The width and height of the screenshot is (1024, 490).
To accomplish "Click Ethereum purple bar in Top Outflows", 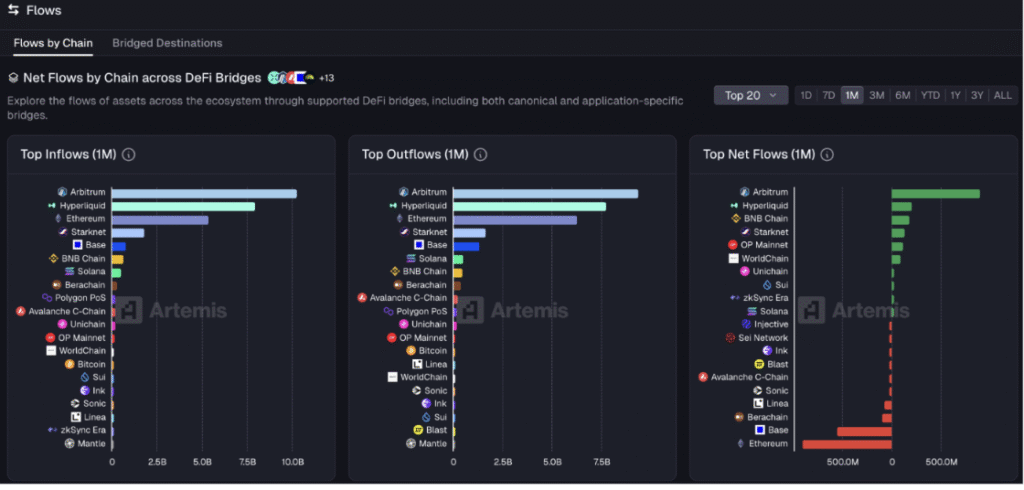I will pyautogui.click(x=515, y=220).
